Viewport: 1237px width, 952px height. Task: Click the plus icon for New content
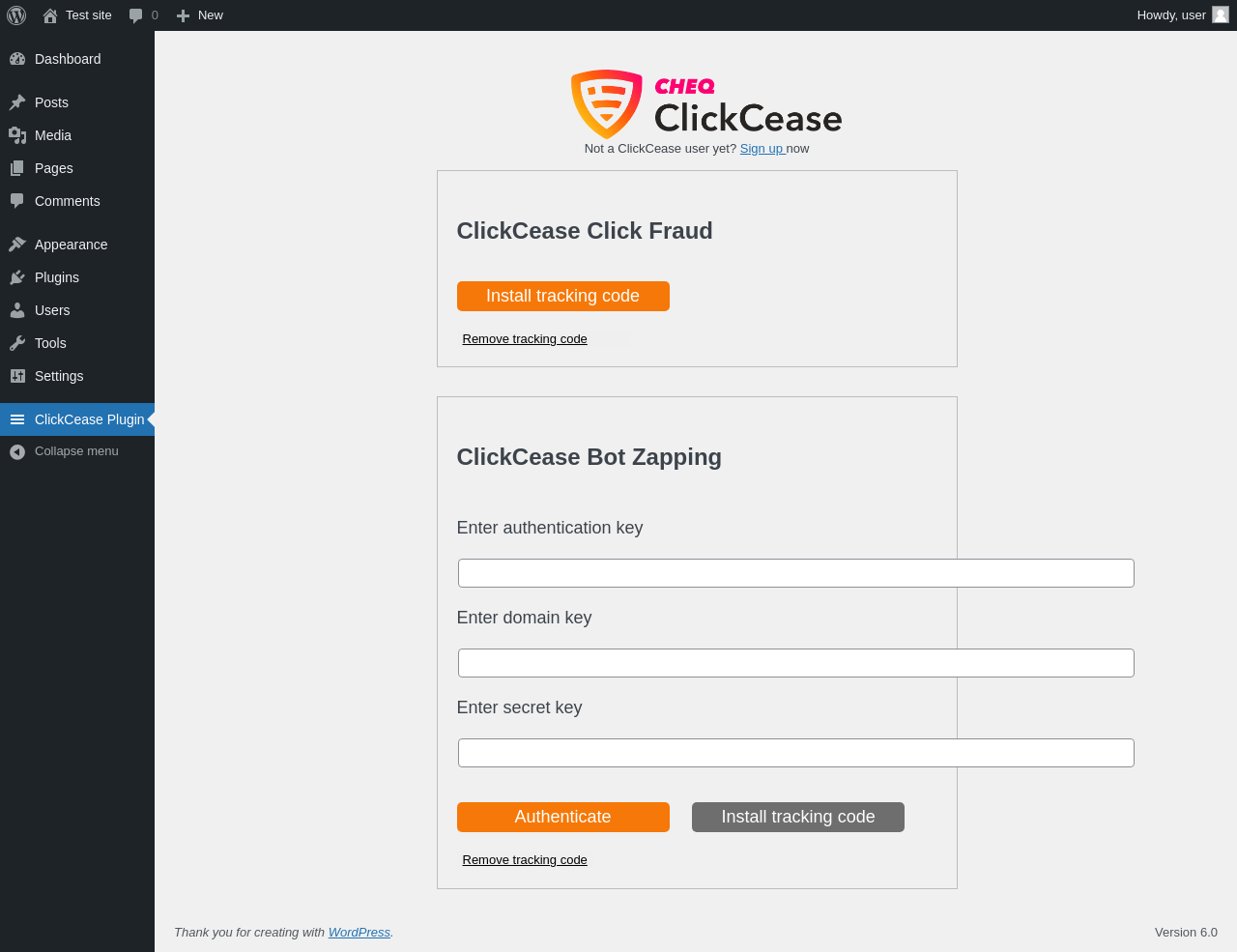[183, 15]
